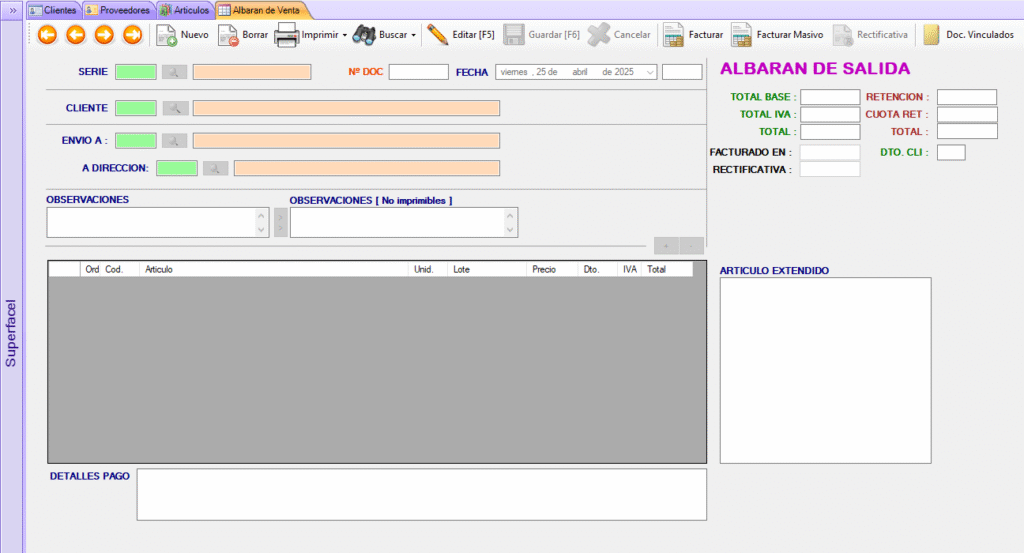Click the IVA column header
Image resolution: width=1024 pixels, height=553 pixels.
[630, 269]
